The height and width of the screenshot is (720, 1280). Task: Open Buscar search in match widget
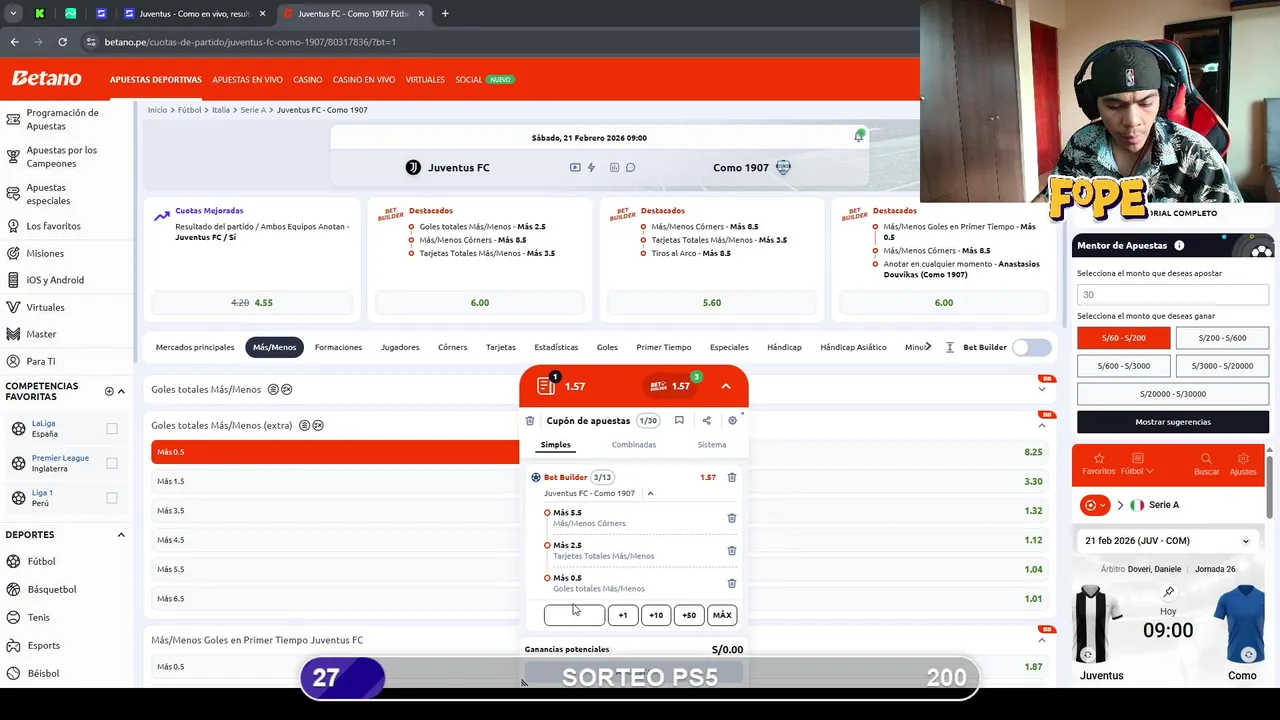tap(1207, 464)
